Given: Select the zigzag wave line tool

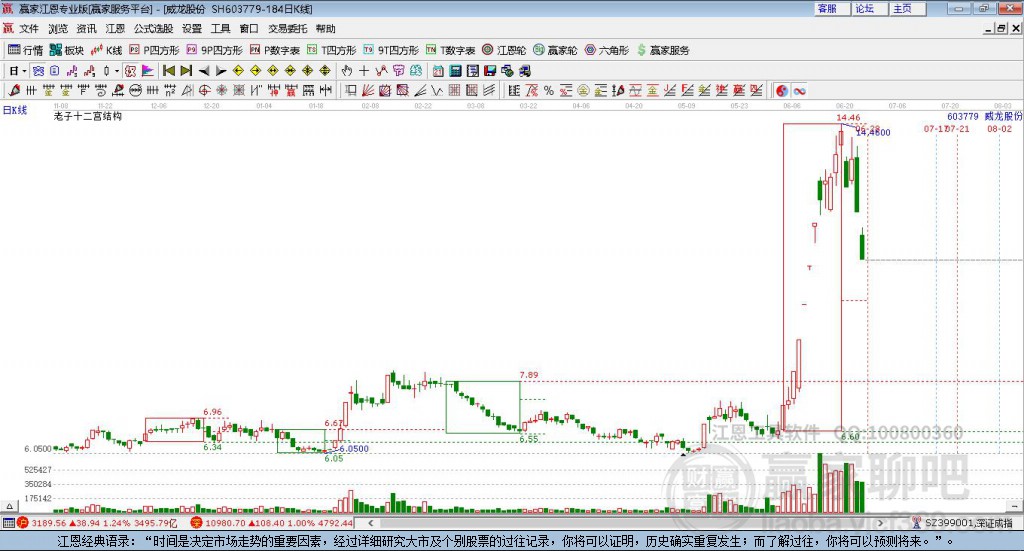Looking at the screenshot, I should click(x=437, y=91).
